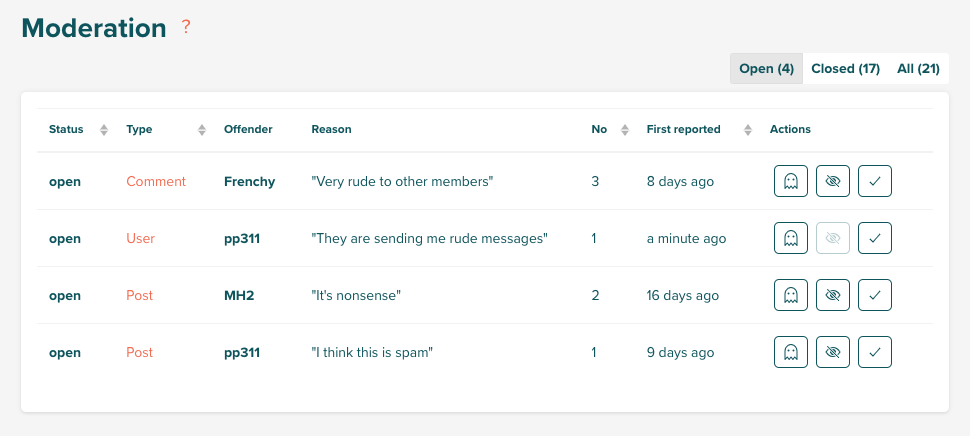Switch to the All (21) tab
This screenshot has width=970, height=436.
[918, 69]
